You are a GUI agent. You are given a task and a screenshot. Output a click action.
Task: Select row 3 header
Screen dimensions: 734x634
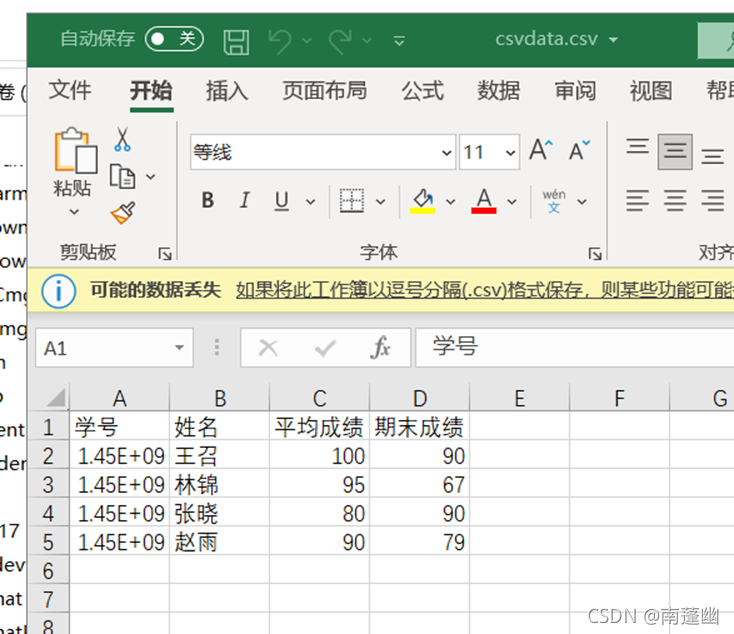point(48,485)
